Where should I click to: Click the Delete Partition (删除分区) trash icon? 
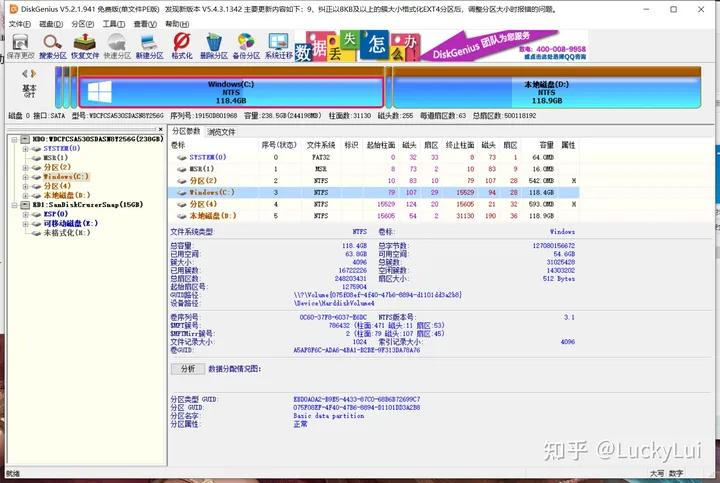click(213, 43)
